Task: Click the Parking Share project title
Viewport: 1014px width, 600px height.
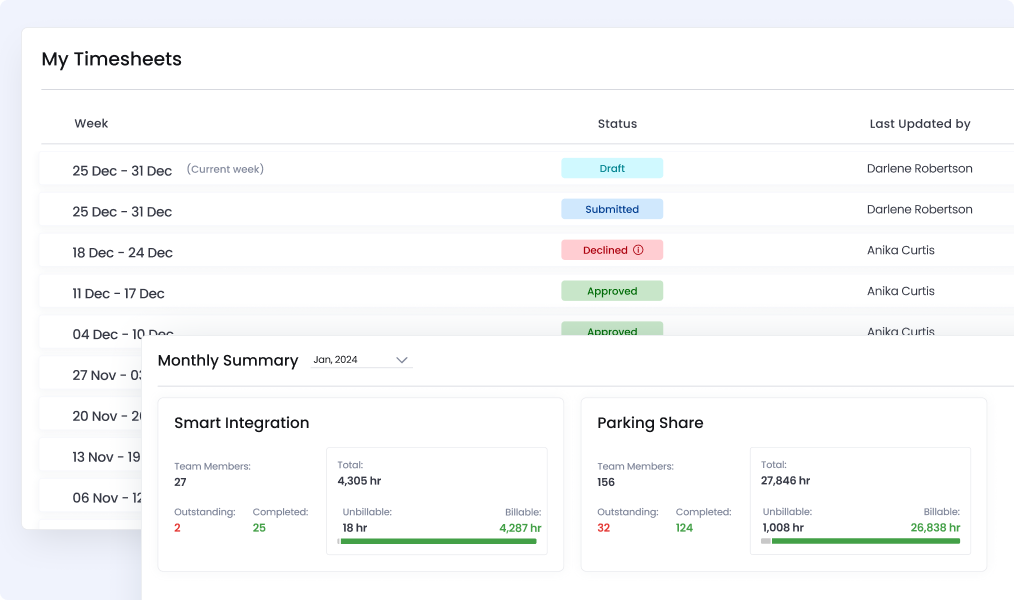Action: pos(650,423)
